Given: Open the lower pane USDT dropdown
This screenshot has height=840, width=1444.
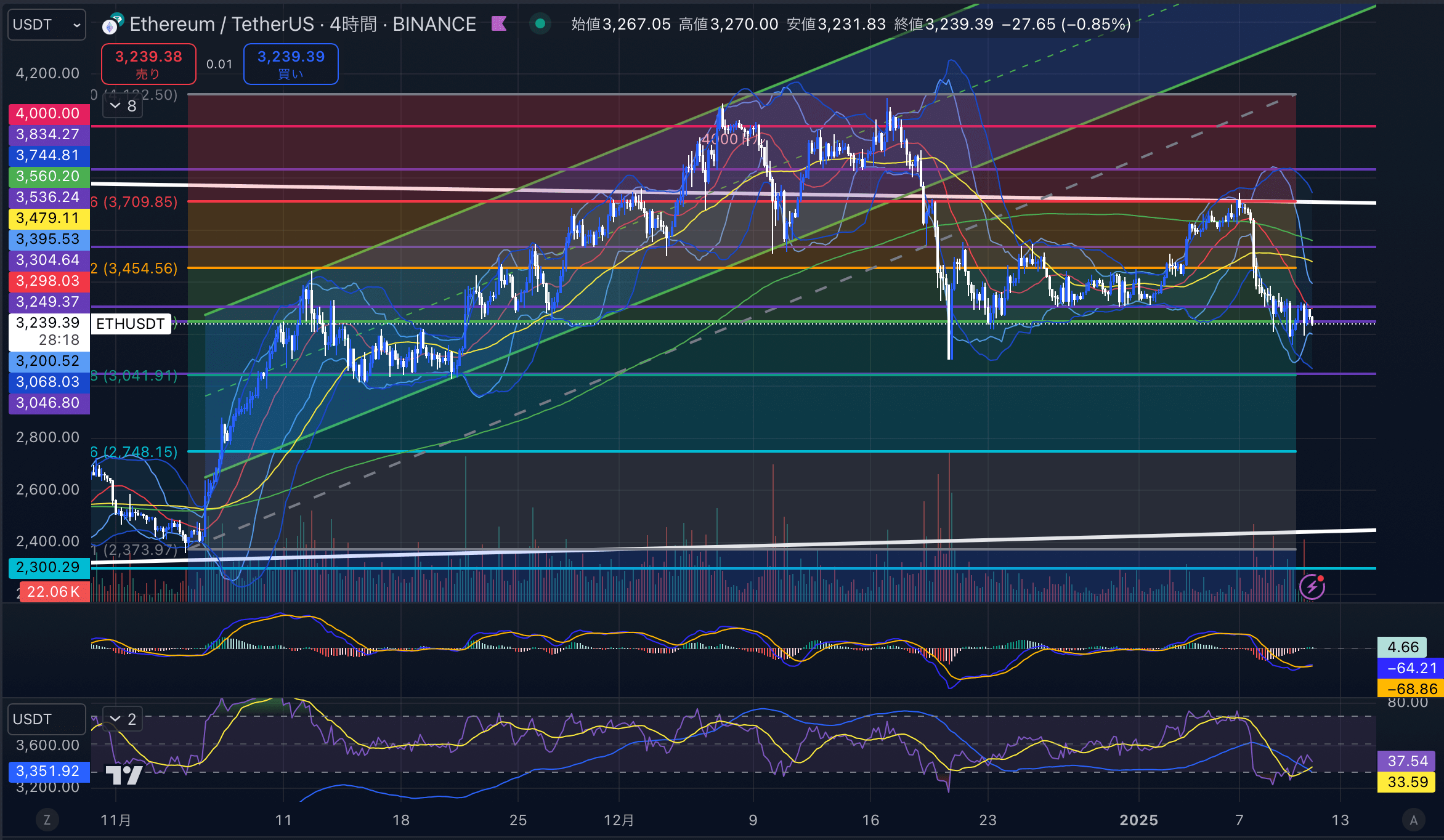Looking at the screenshot, I should (x=47, y=719).
